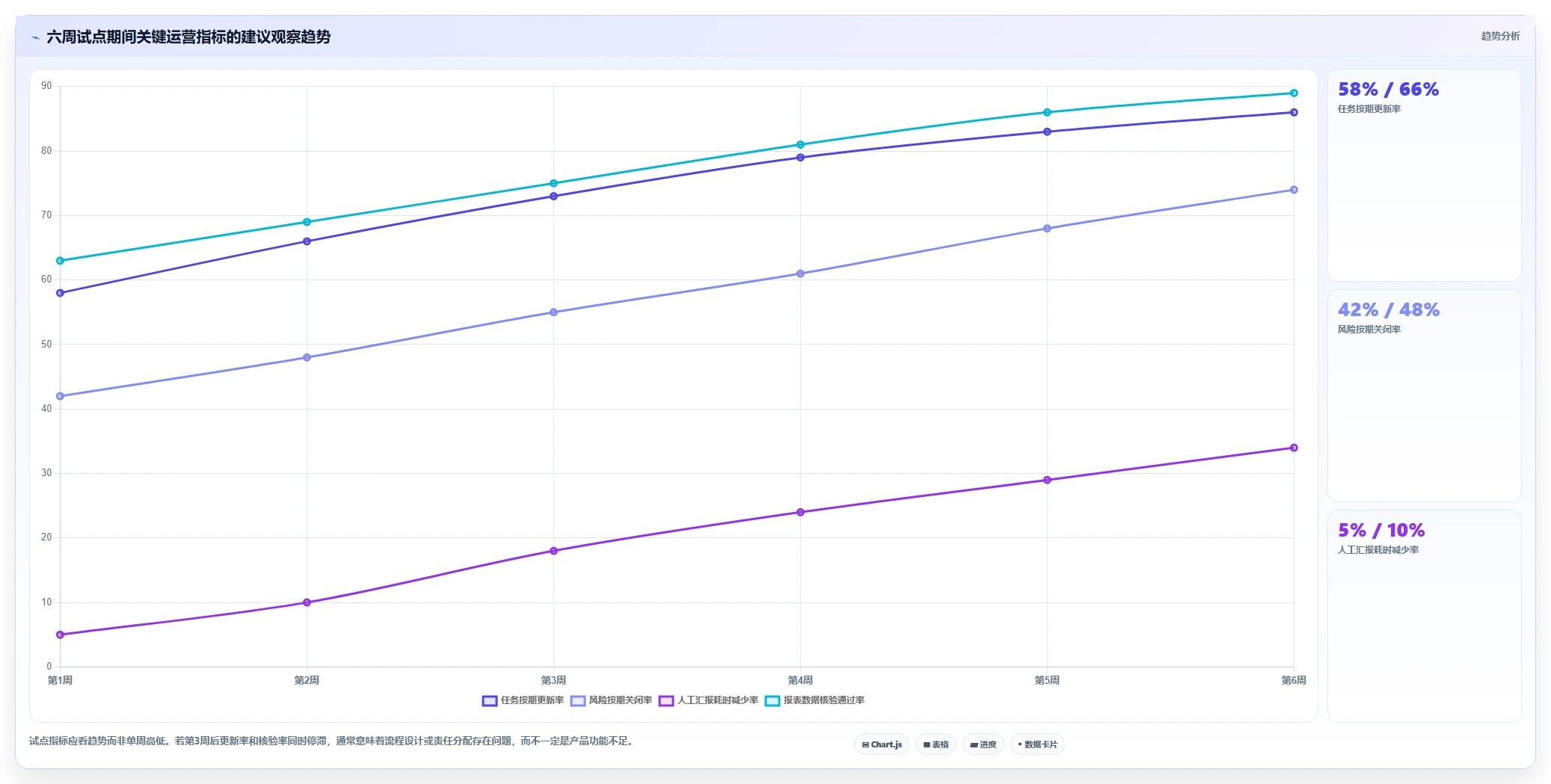This screenshot has width=1551, height=784.
Task: Click the 任务按期更新率 legend text
Action: [x=532, y=700]
